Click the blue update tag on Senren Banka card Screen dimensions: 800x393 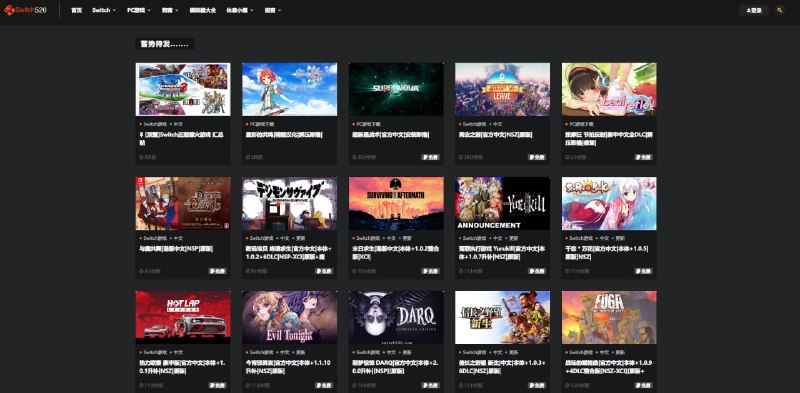pos(619,238)
